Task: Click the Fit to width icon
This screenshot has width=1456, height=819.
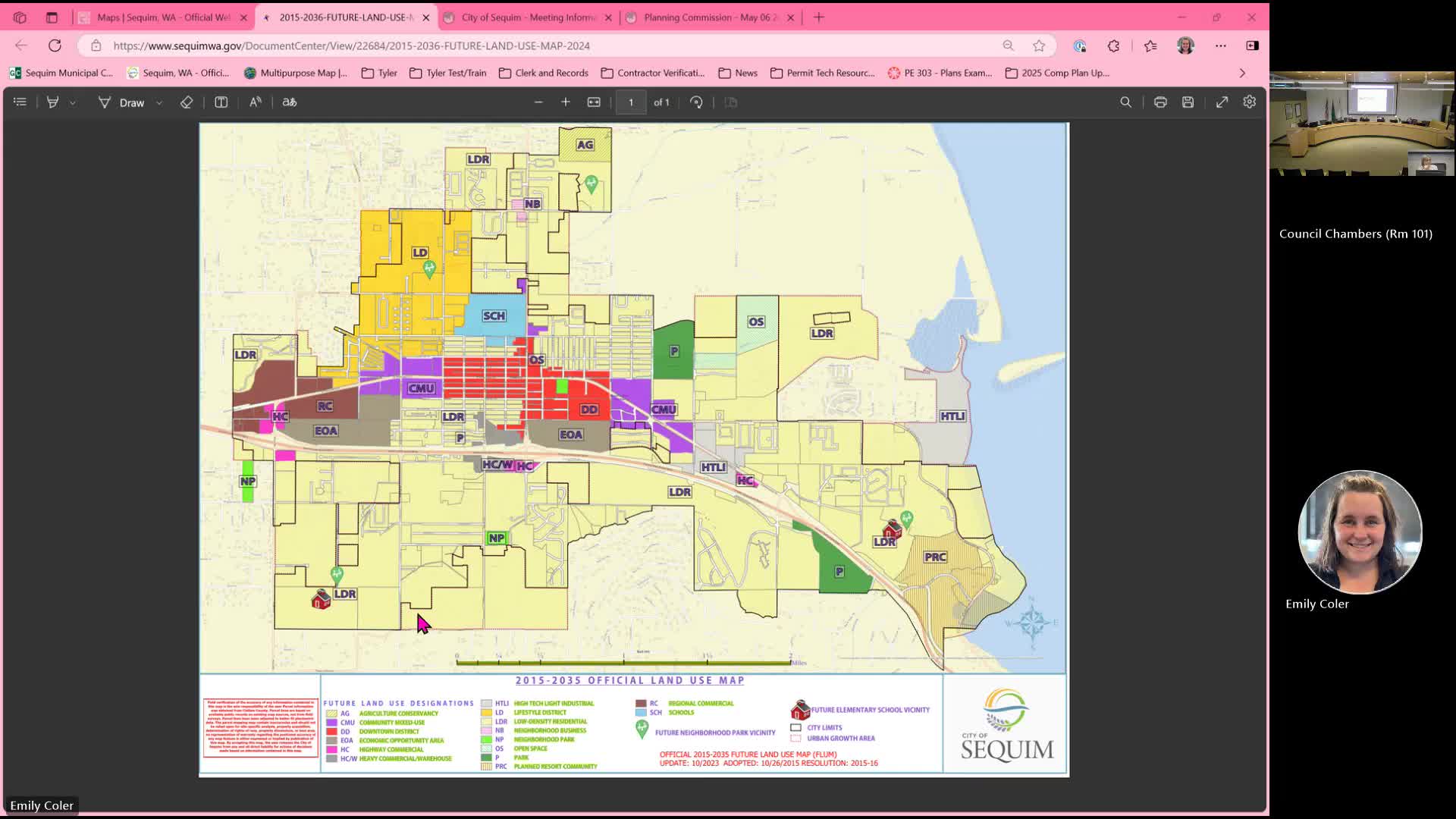Action: pos(594,102)
